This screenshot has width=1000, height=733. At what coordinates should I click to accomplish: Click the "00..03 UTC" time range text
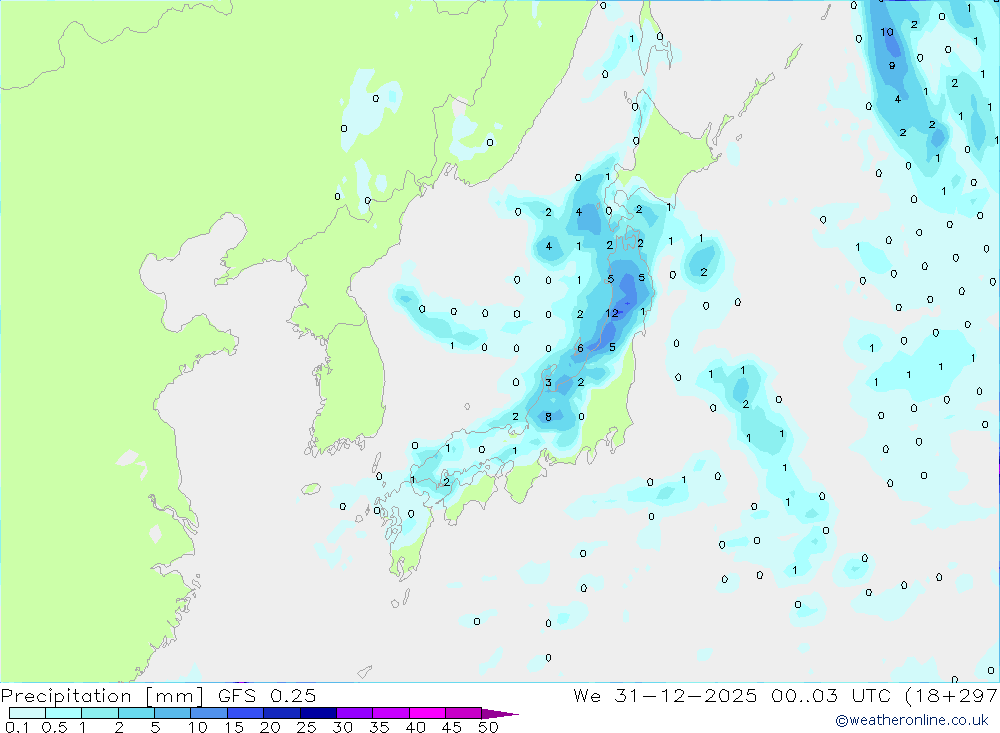click(x=830, y=695)
